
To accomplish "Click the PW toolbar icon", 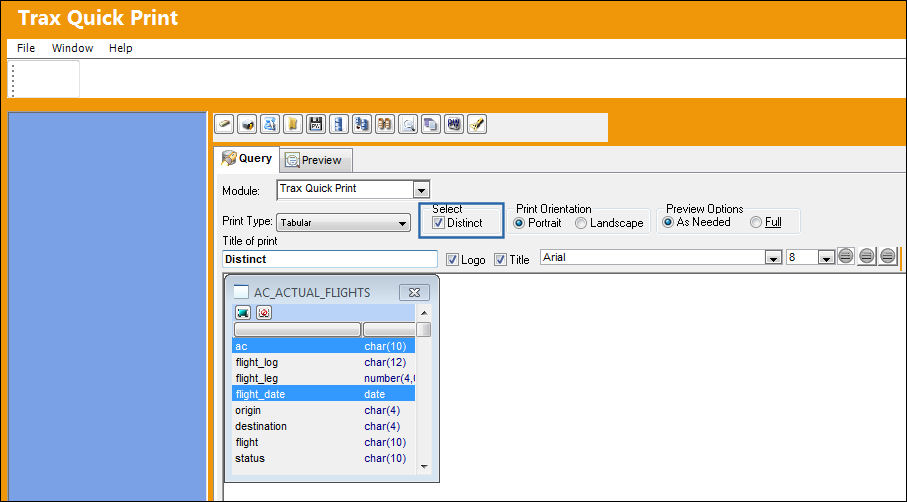I will coord(454,124).
